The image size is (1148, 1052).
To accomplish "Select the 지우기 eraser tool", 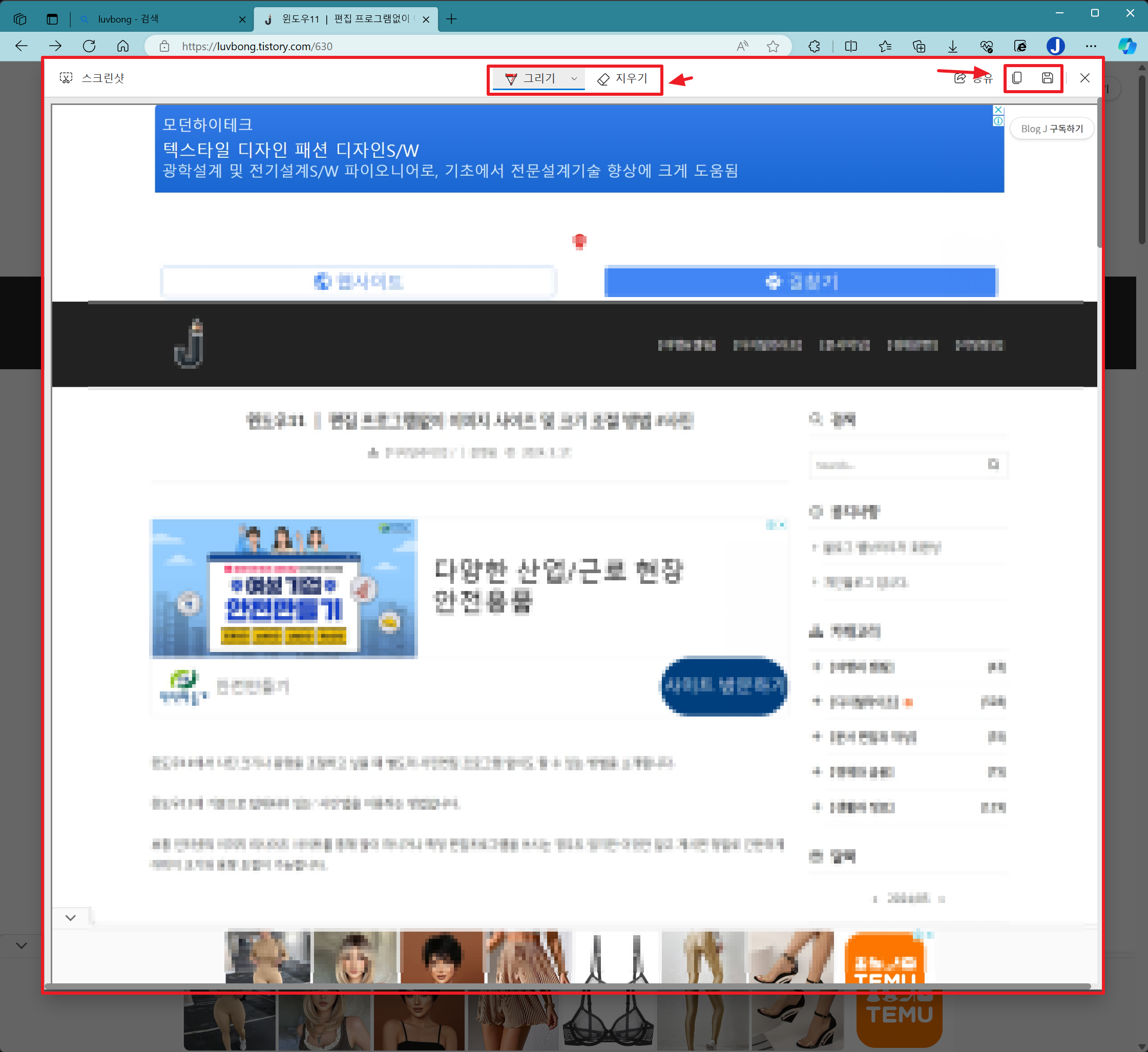I will [622, 78].
